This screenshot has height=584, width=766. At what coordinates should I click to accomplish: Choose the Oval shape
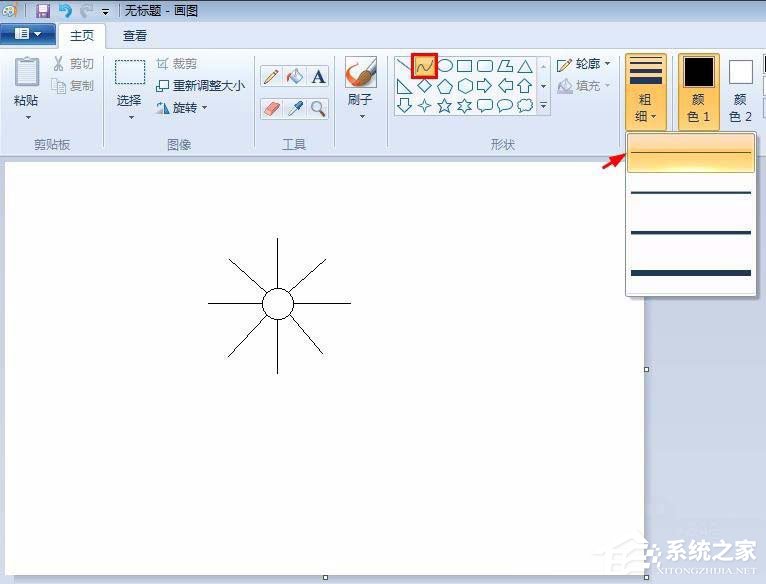pos(445,65)
